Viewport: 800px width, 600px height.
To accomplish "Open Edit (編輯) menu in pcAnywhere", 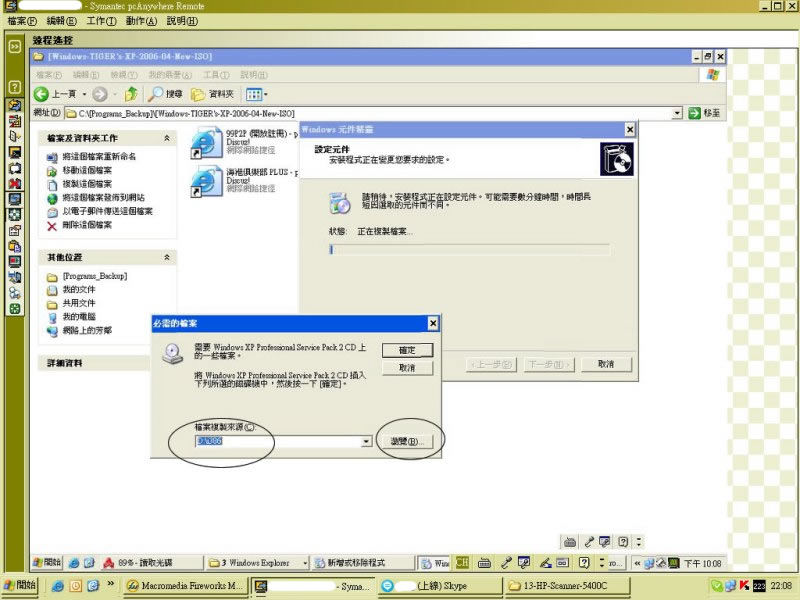I will pos(61,21).
